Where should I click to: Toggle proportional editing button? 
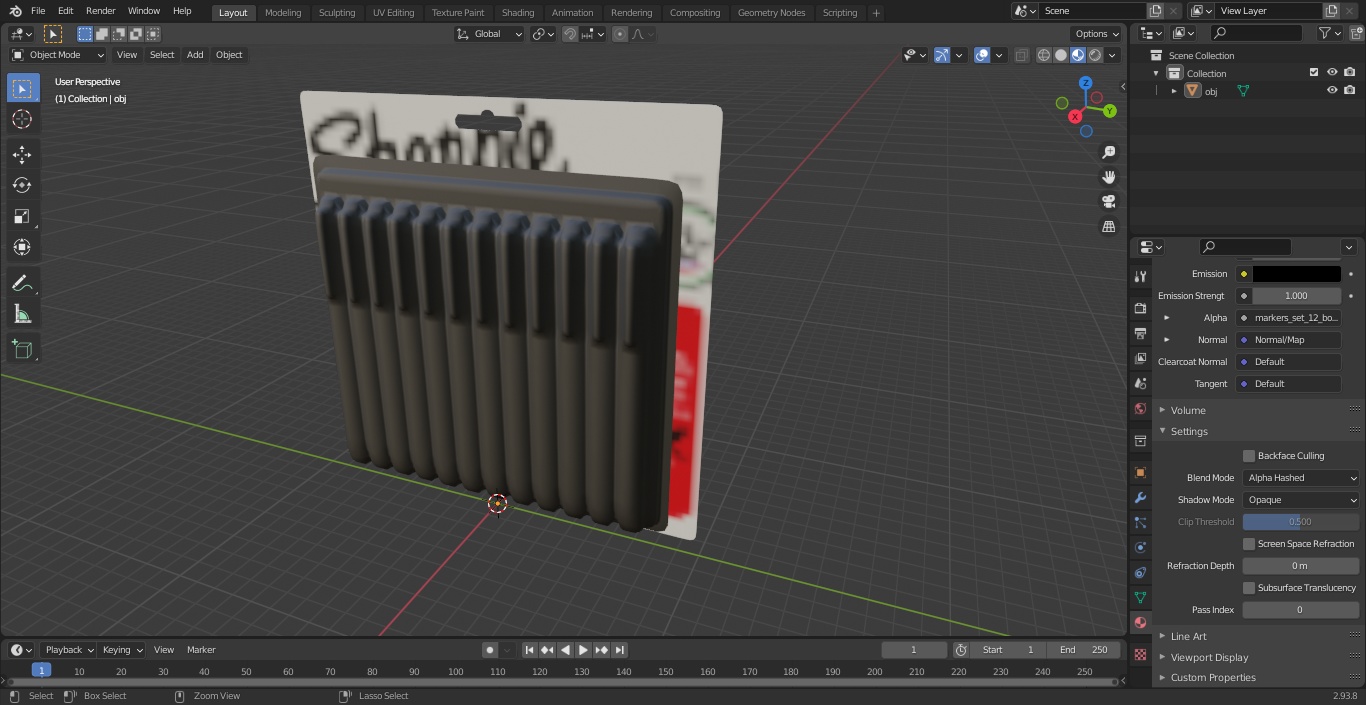pyautogui.click(x=620, y=34)
